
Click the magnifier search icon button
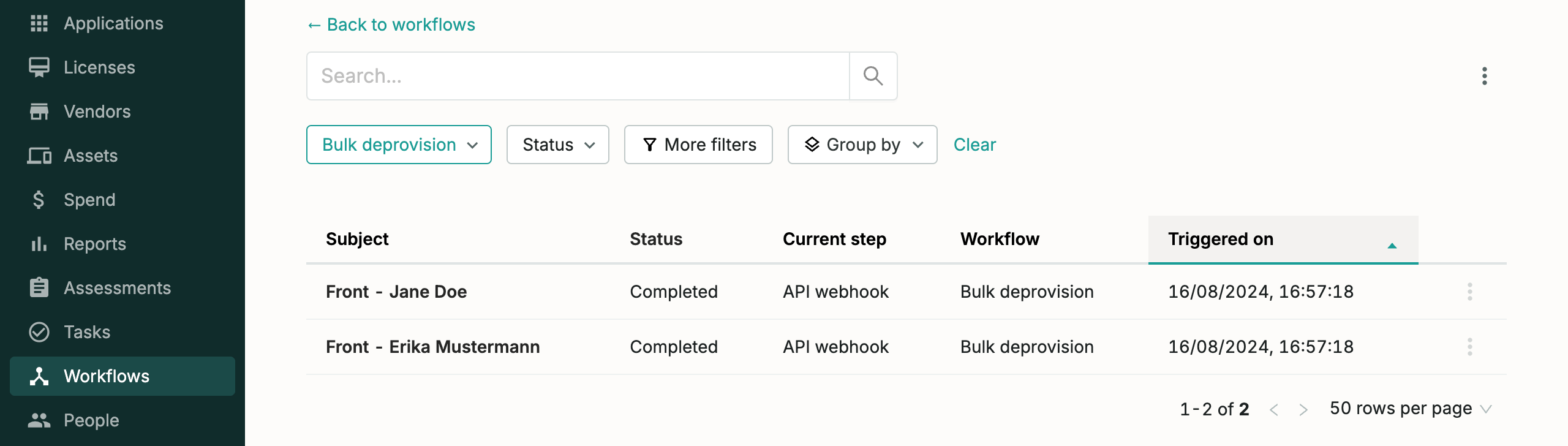click(873, 76)
